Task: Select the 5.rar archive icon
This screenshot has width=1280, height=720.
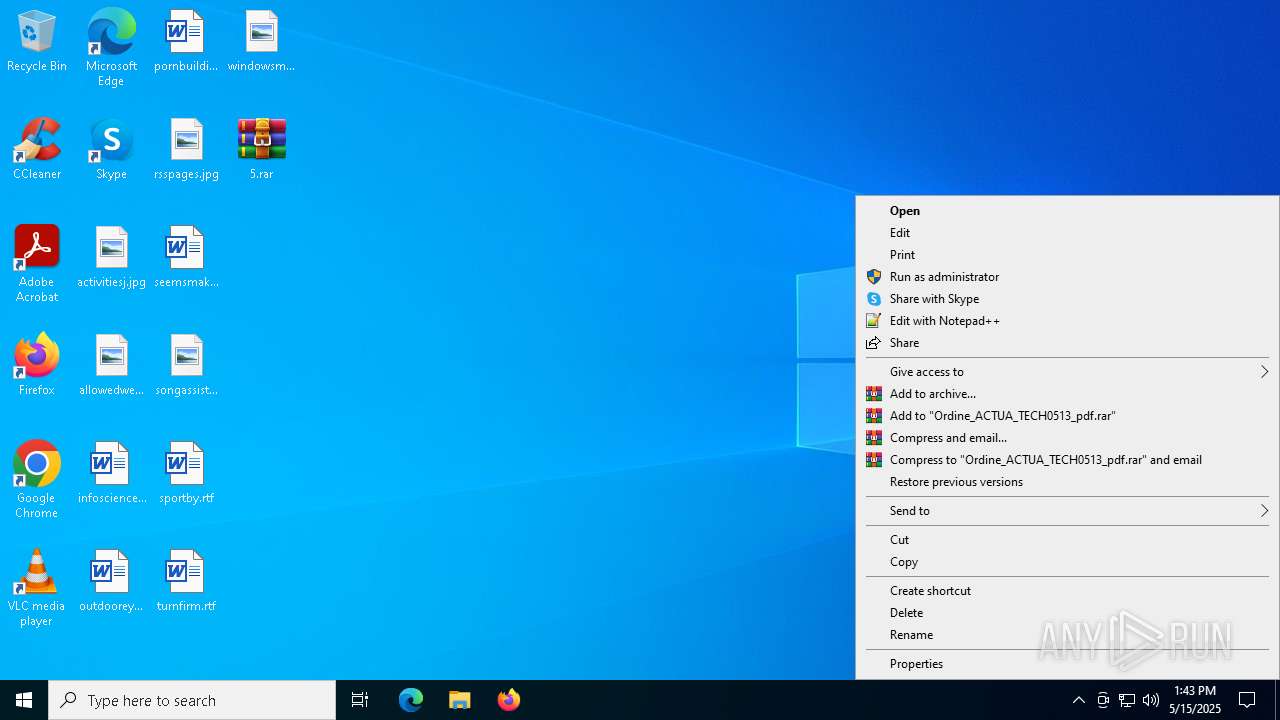Action: (x=261, y=150)
